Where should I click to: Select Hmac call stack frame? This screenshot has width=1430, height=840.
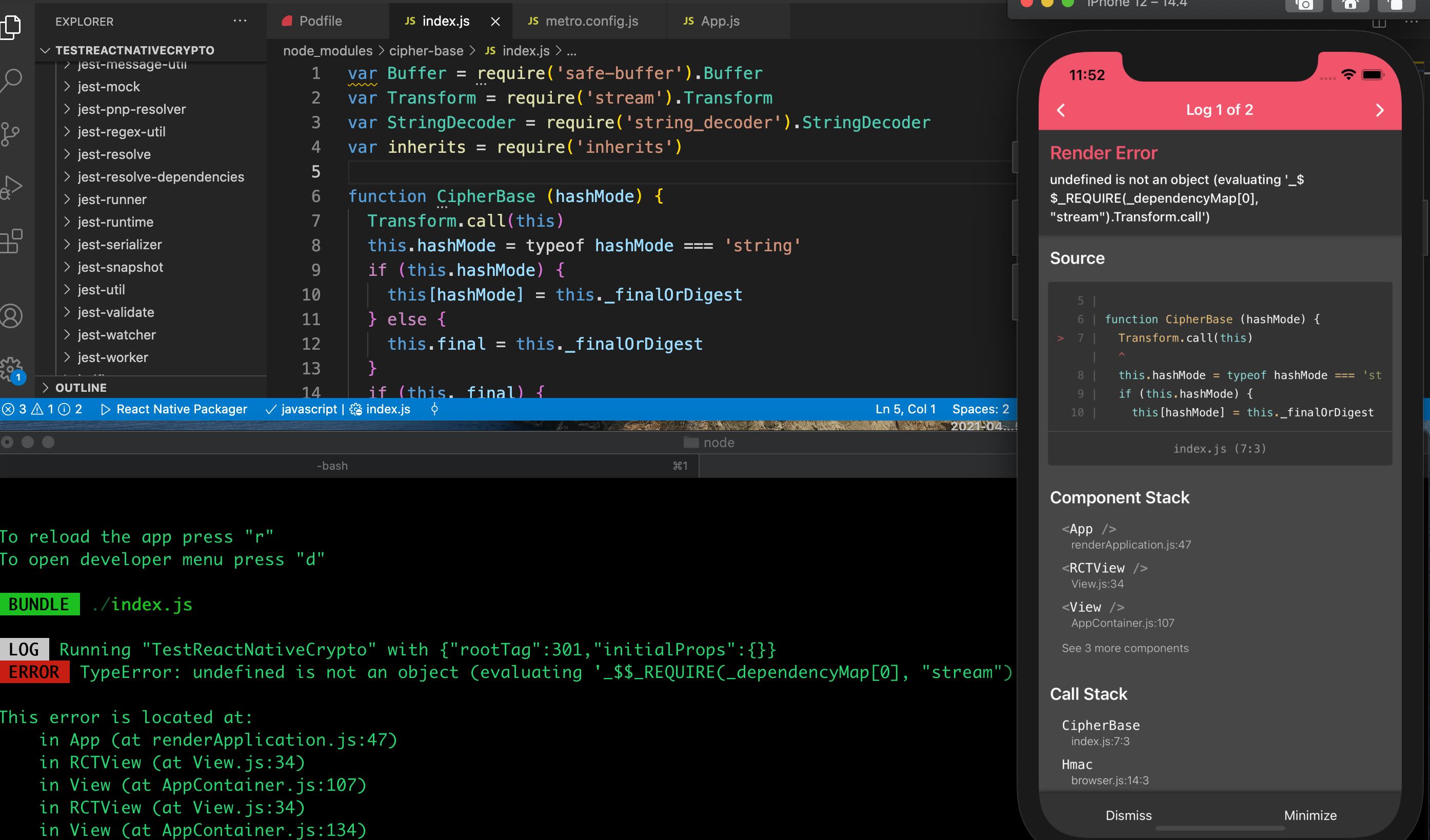tap(1105, 771)
